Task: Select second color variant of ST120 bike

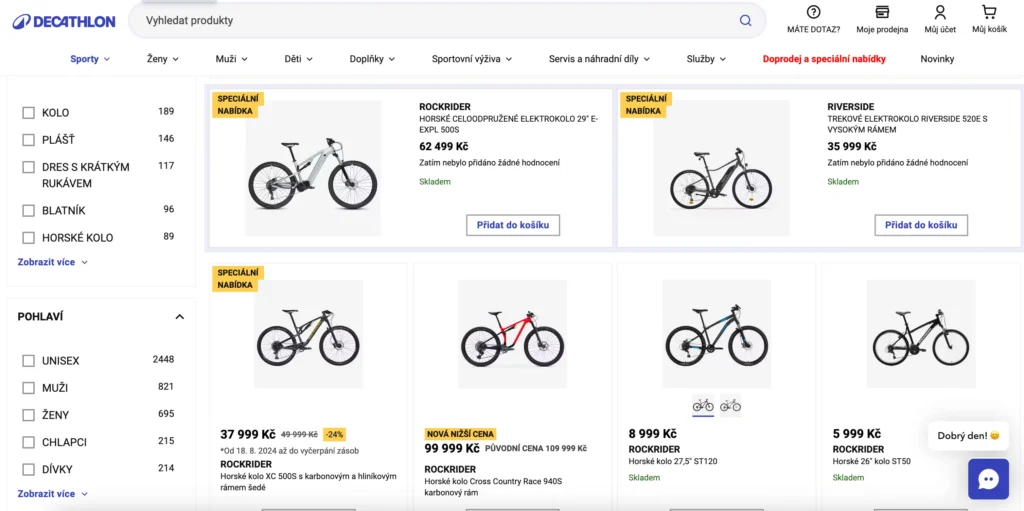Action: click(x=730, y=405)
